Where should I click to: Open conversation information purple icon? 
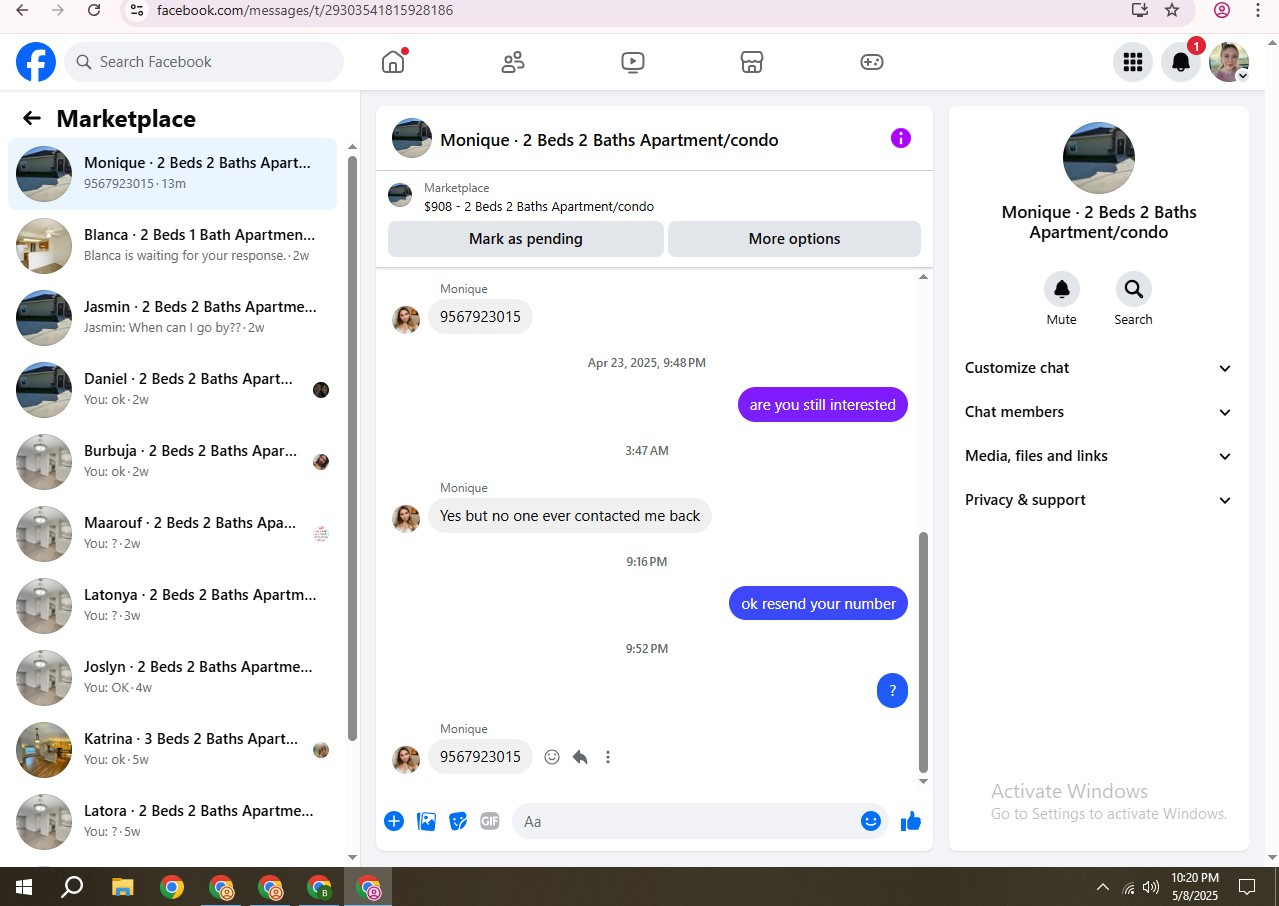point(901,138)
